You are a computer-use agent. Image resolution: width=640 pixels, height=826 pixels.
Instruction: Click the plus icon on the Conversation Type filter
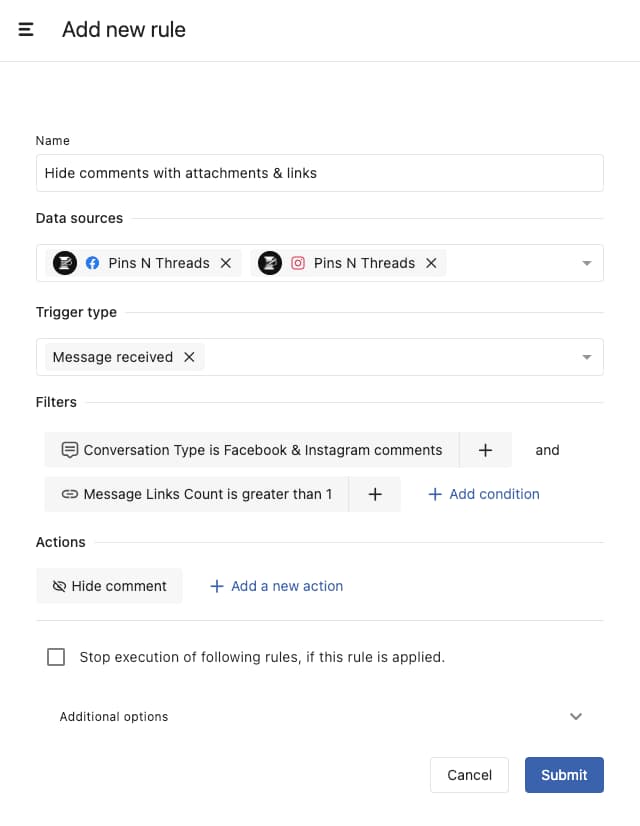[485, 450]
